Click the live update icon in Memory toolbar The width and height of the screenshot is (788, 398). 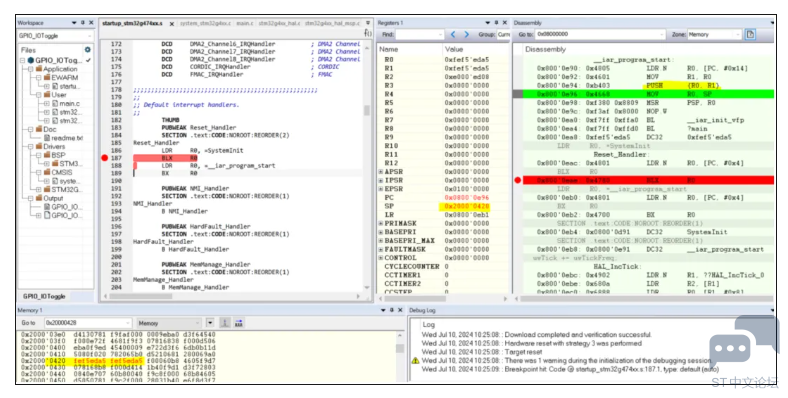[226, 323]
